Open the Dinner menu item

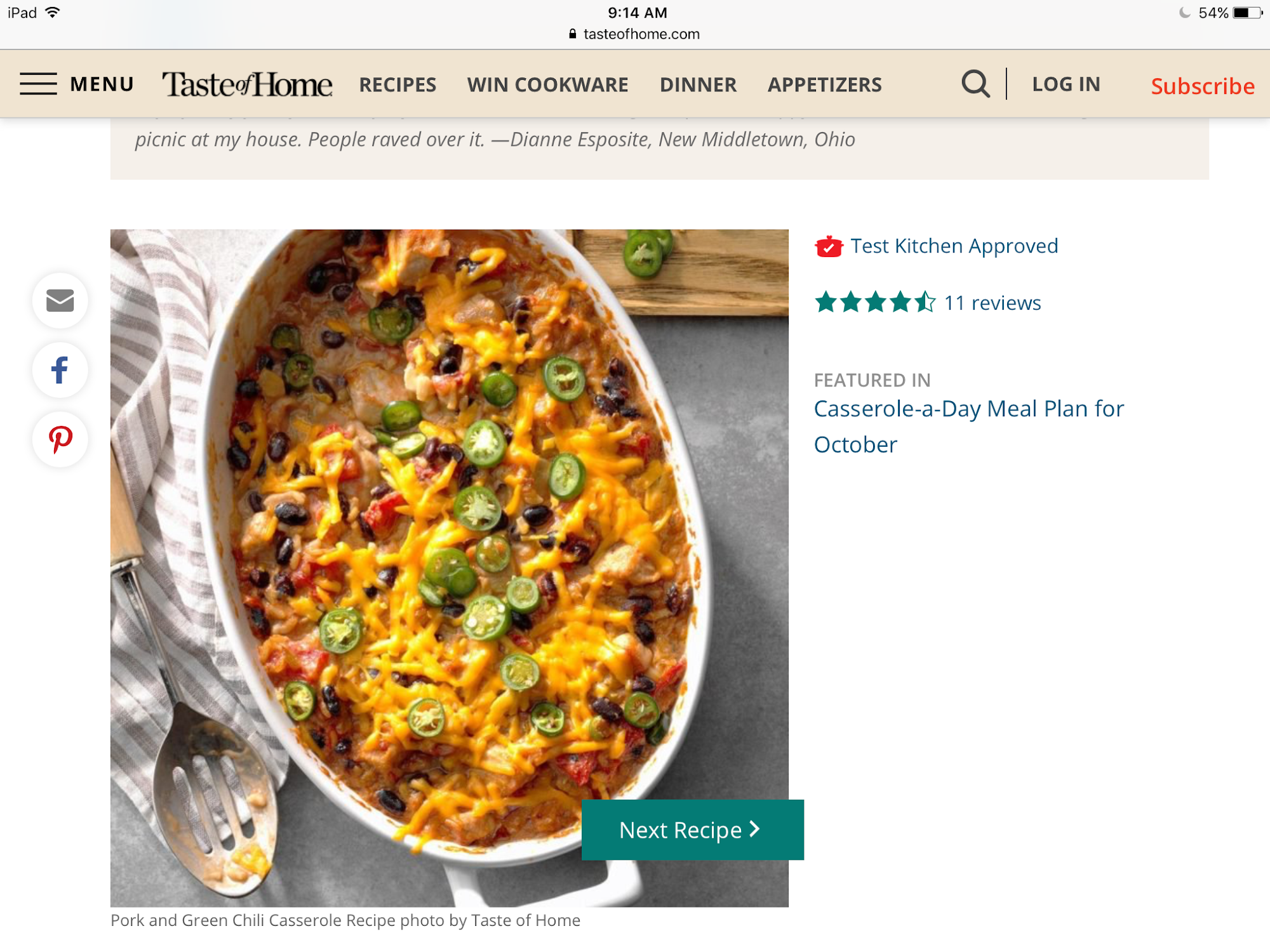tap(698, 84)
